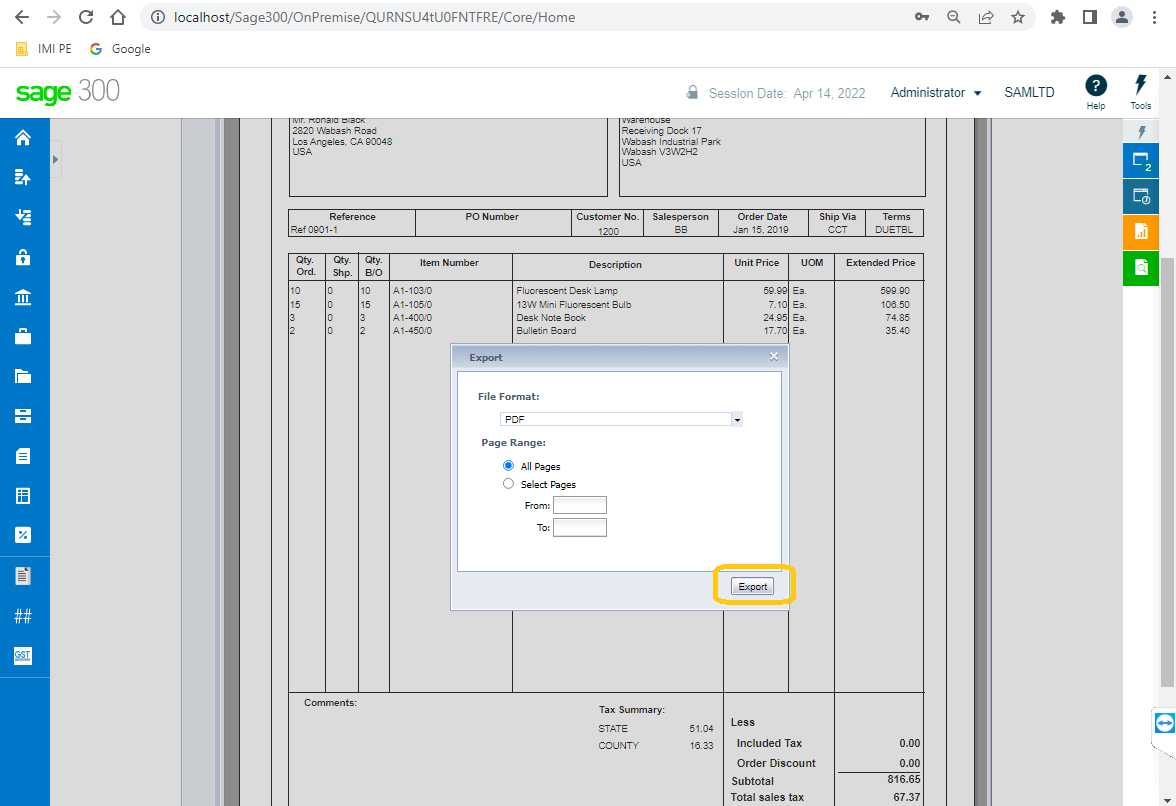Click the ## icon in the sidebar
1176x806 pixels.
click(x=24, y=616)
